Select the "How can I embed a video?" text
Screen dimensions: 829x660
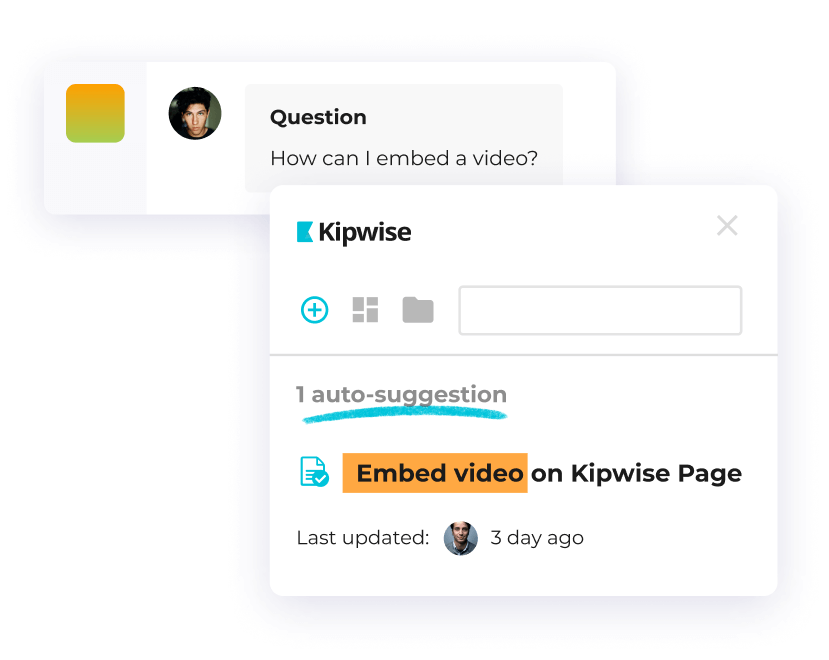tap(404, 158)
